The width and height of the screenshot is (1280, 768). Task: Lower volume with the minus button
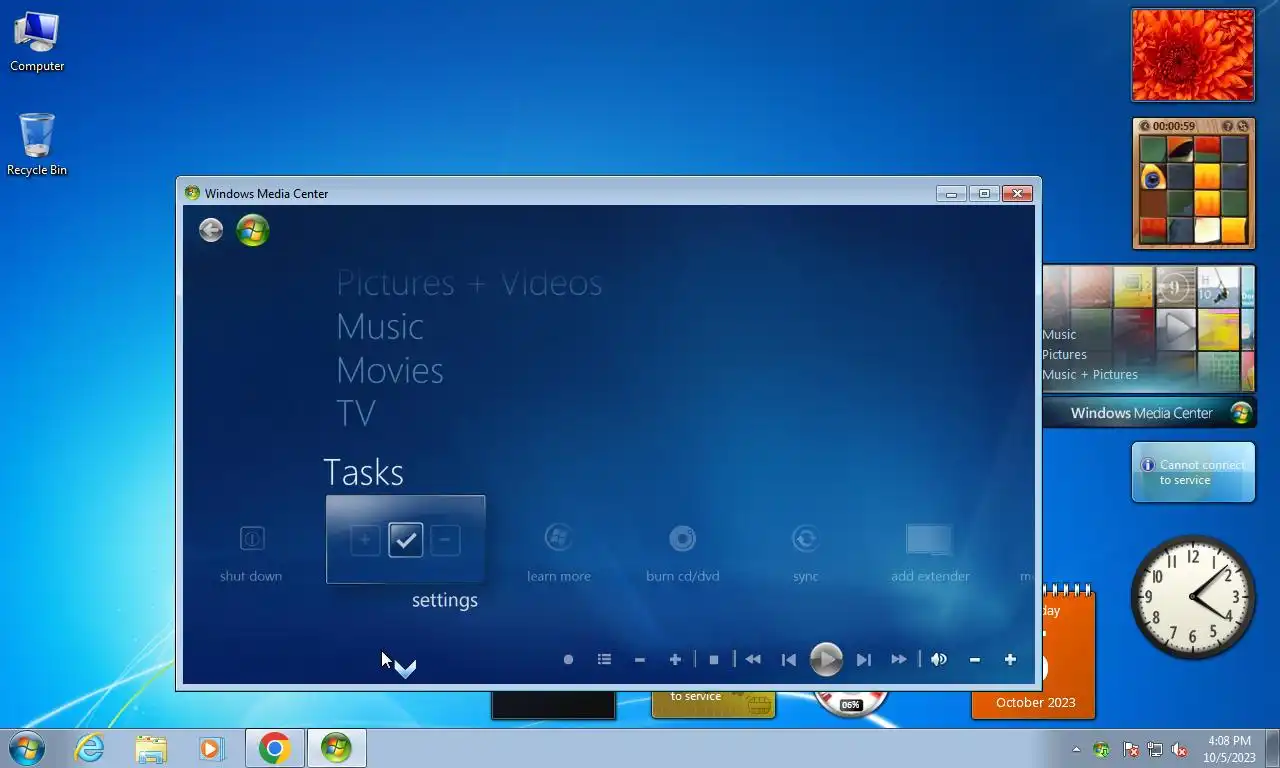tap(975, 660)
